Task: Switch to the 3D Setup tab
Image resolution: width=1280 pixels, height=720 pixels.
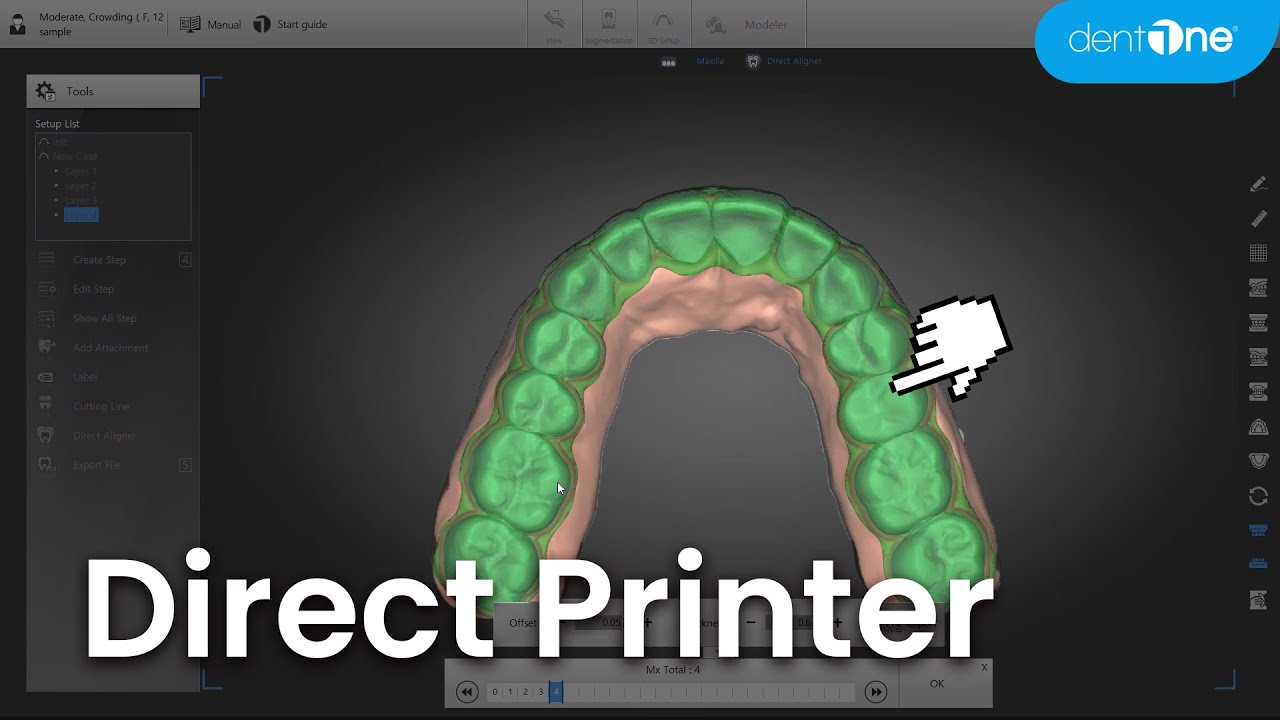Action: coord(664,25)
